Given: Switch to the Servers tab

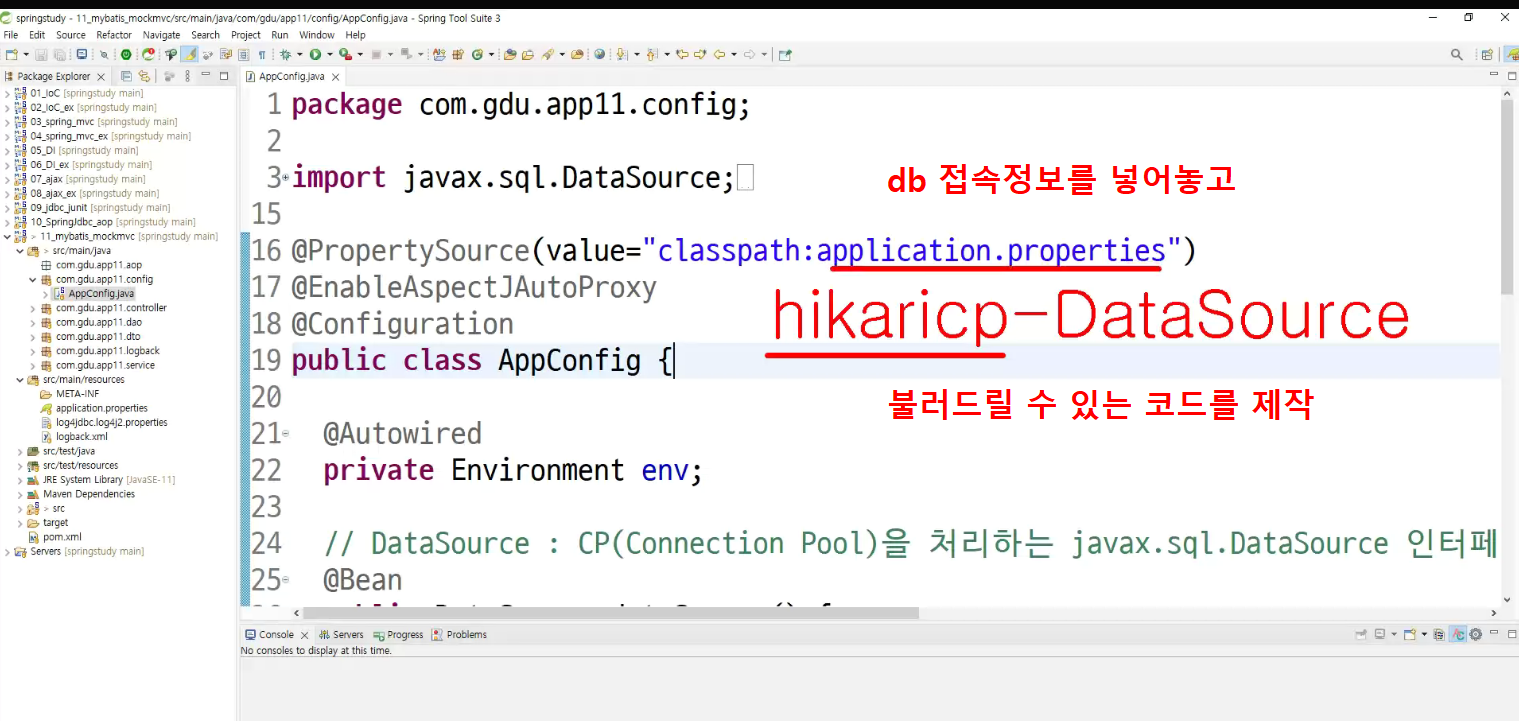Looking at the screenshot, I should [341, 635].
